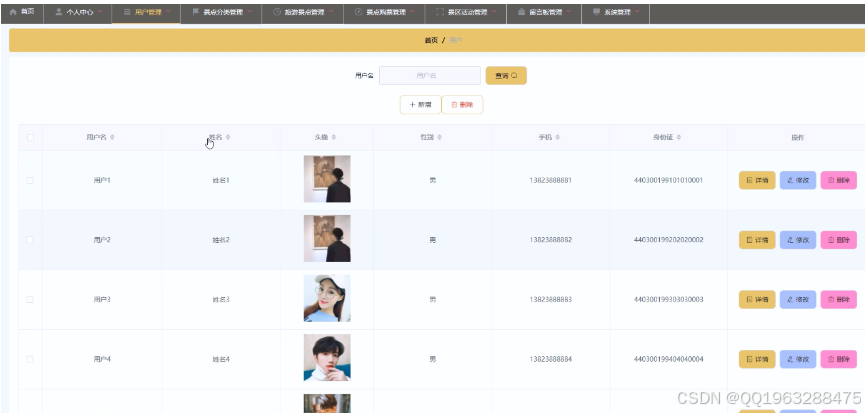Expand the 个人中心 menu arrow
This screenshot has width=865, height=413.
point(100,12)
